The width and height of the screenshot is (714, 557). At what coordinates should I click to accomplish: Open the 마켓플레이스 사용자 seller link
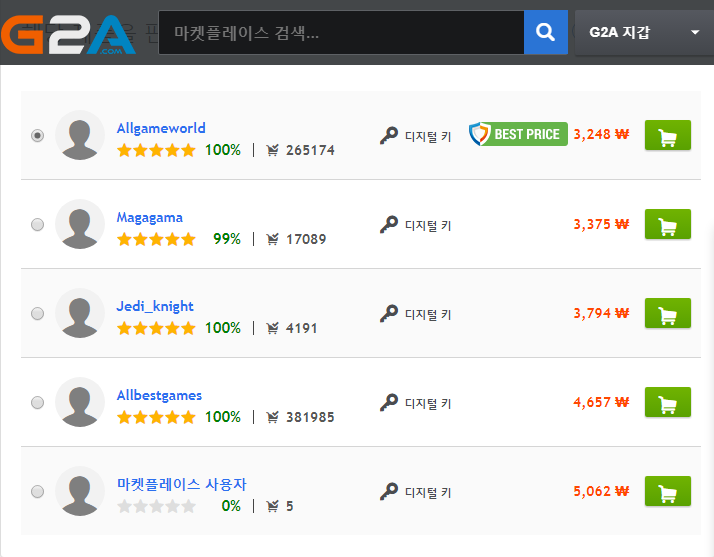point(181,484)
